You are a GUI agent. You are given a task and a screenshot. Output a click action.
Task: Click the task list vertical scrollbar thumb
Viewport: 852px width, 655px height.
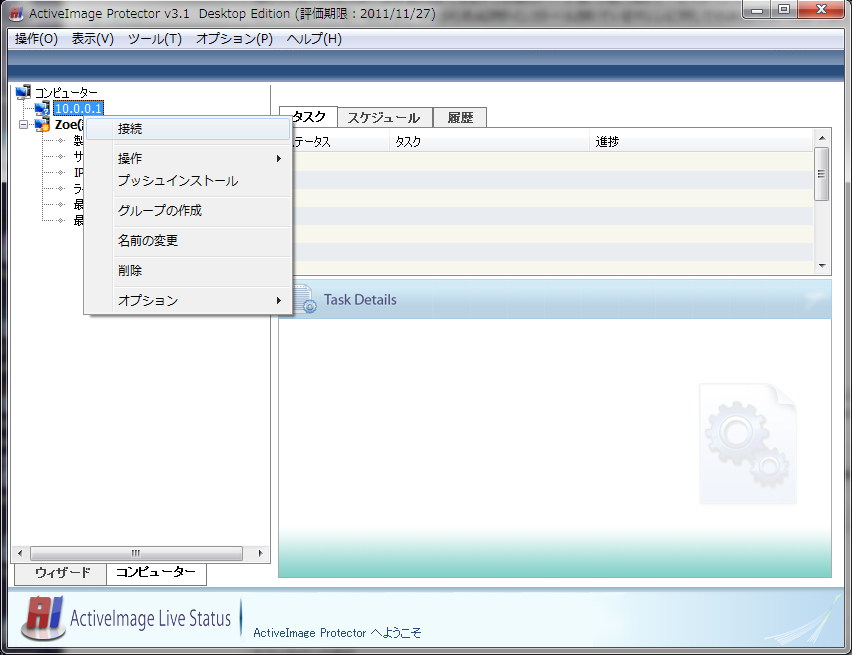(x=822, y=174)
